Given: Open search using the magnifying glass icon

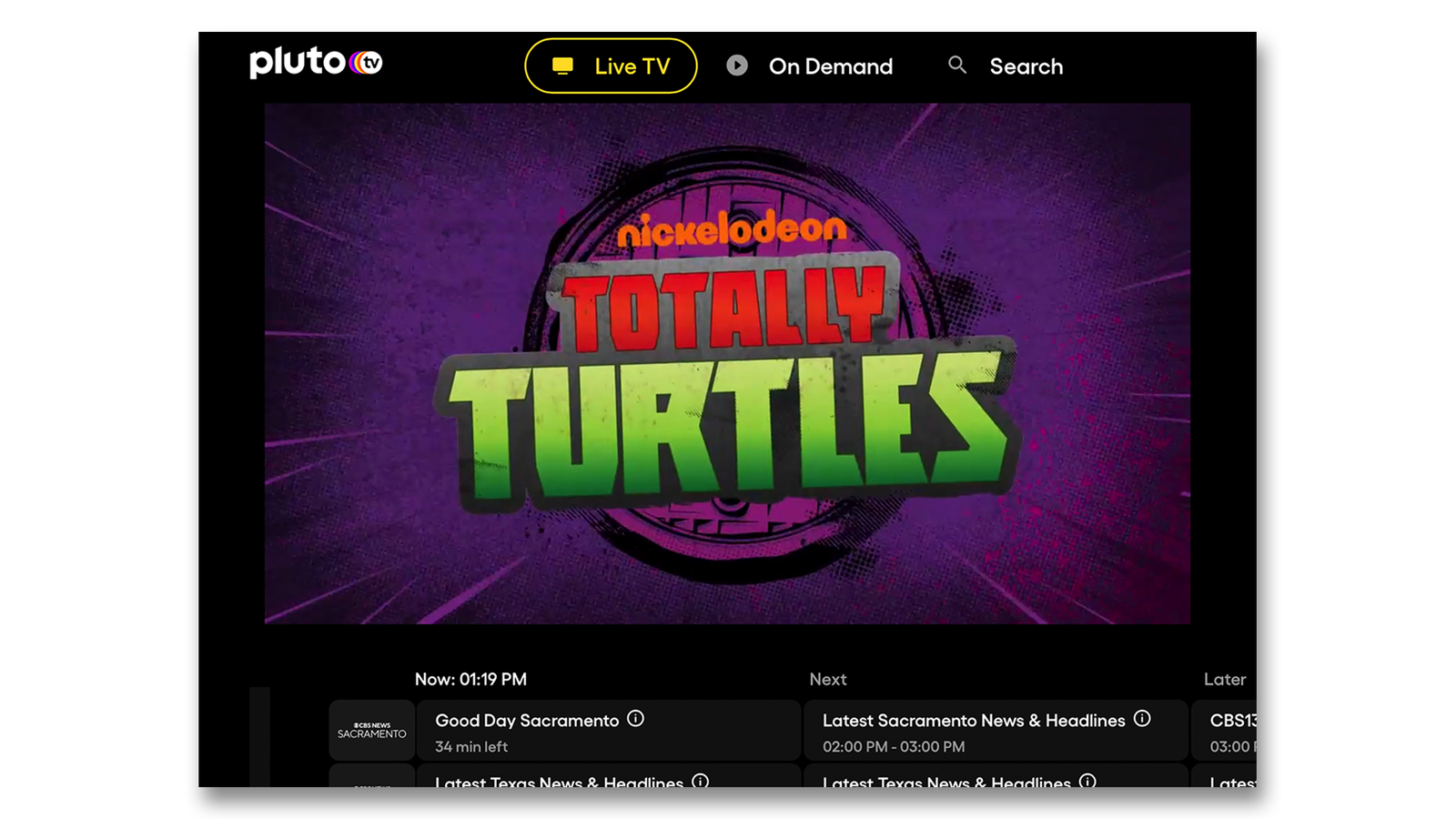Looking at the screenshot, I should (x=956, y=65).
